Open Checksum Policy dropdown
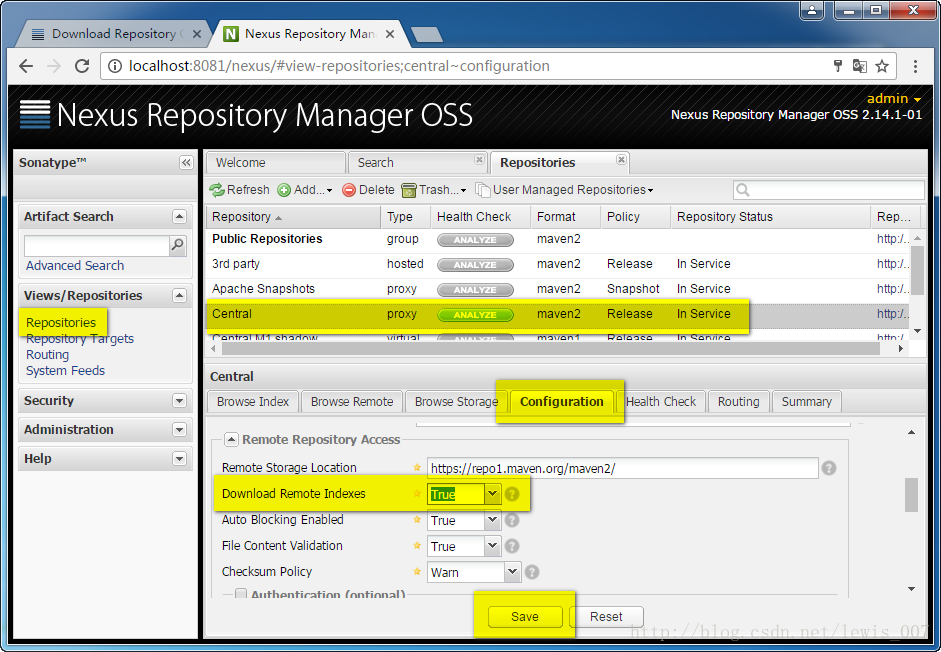 tap(512, 572)
